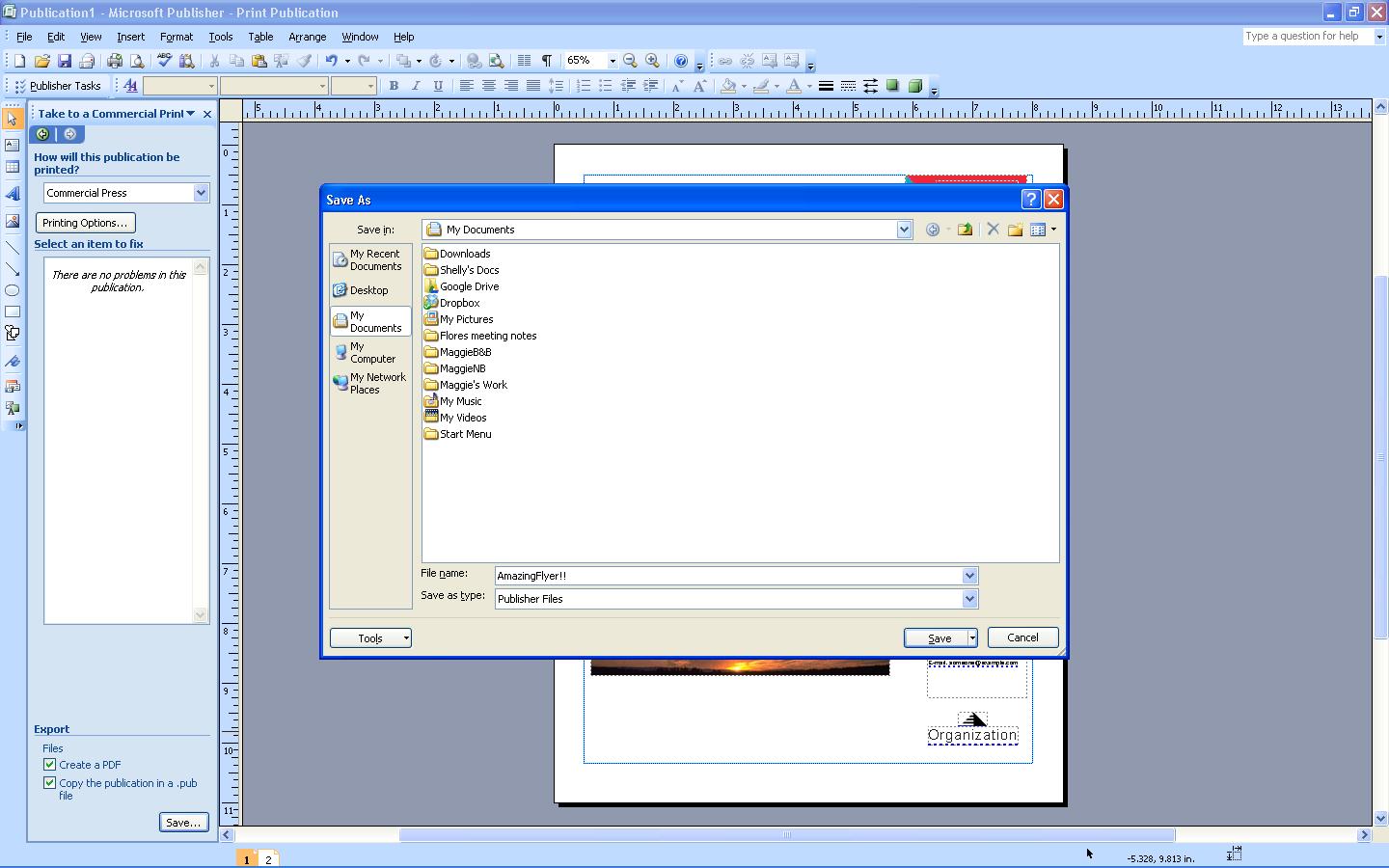Image resolution: width=1389 pixels, height=868 pixels.
Task: Click the Save As dialog help icon
Action: click(1030, 200)
